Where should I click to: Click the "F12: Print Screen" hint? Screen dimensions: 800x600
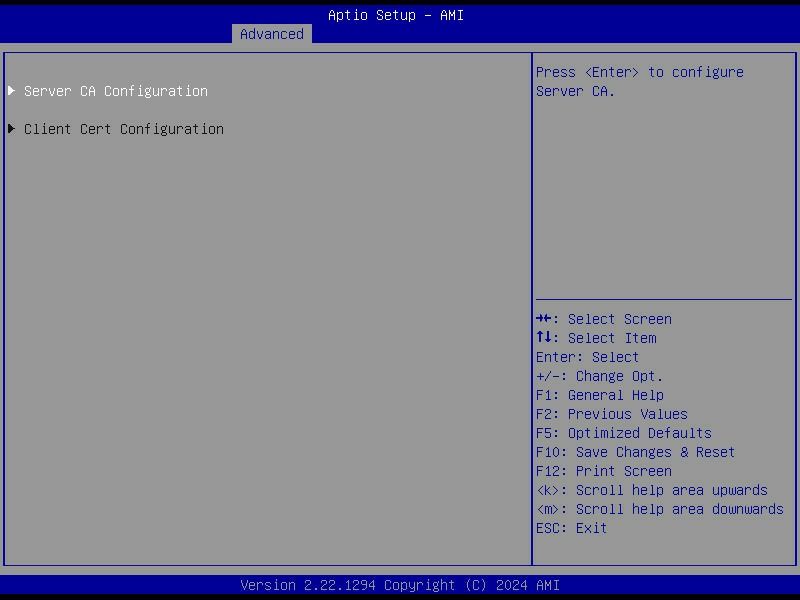pos(604,471)
